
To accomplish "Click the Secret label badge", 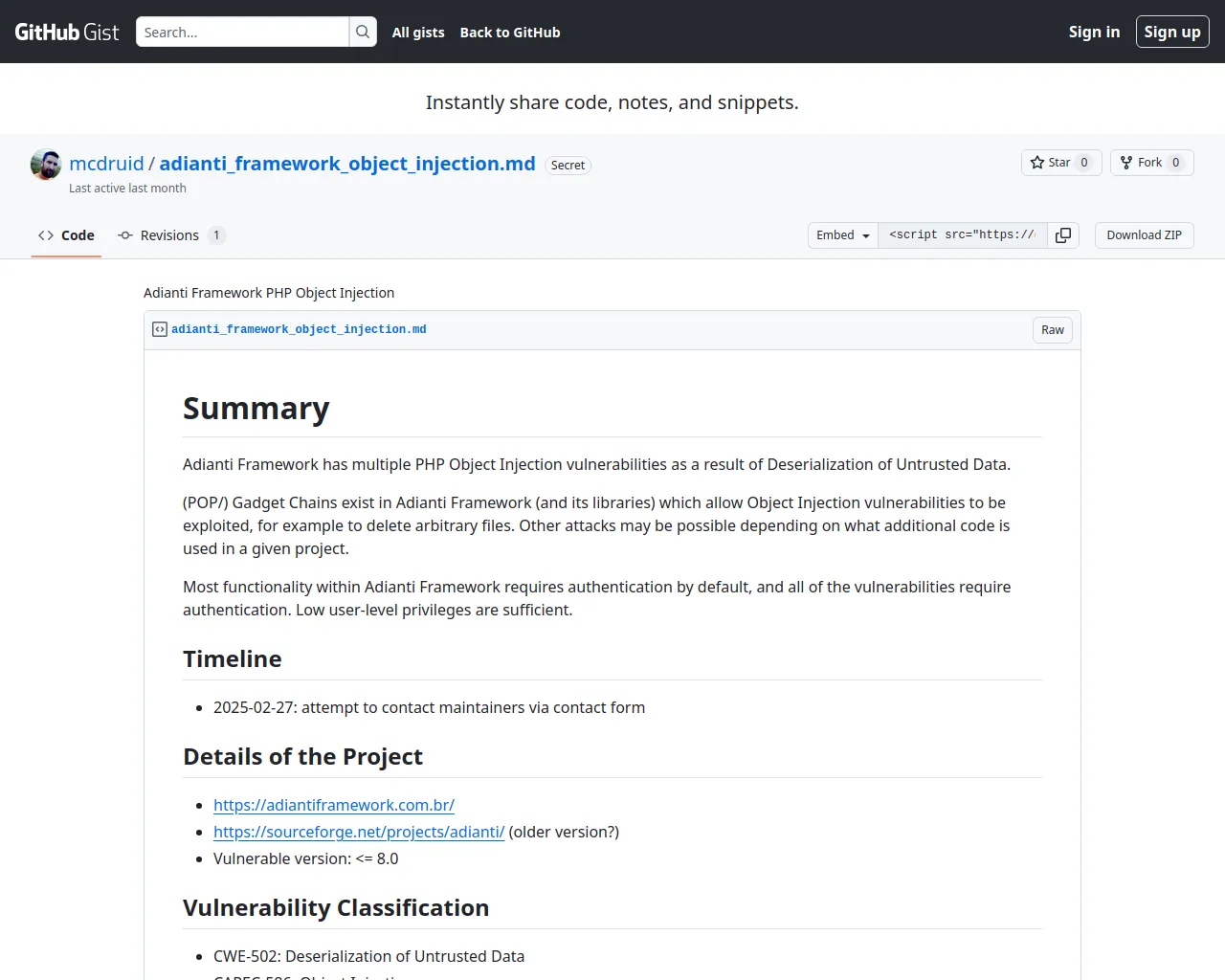I will (x=568, y=166).
